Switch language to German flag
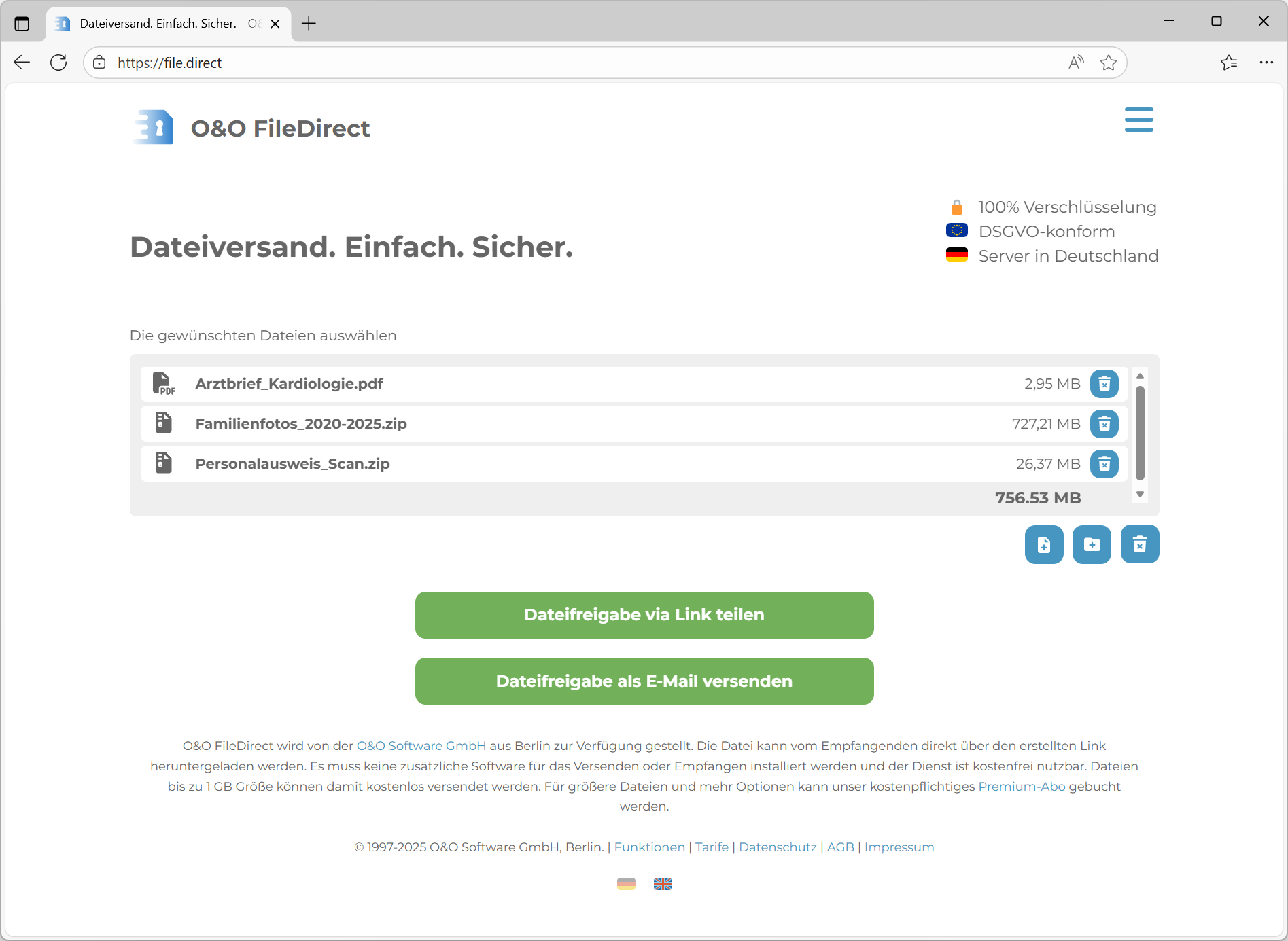The height and width of the screenshot is (941, 1288). [x=626, y=883]
